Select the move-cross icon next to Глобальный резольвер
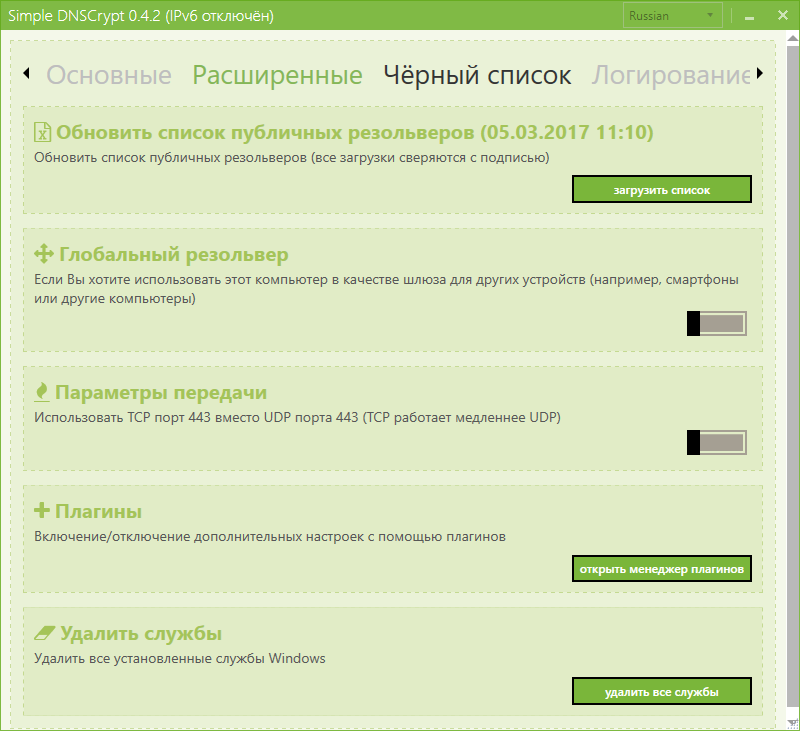The image size is (800, 731). tap(43, 253)
